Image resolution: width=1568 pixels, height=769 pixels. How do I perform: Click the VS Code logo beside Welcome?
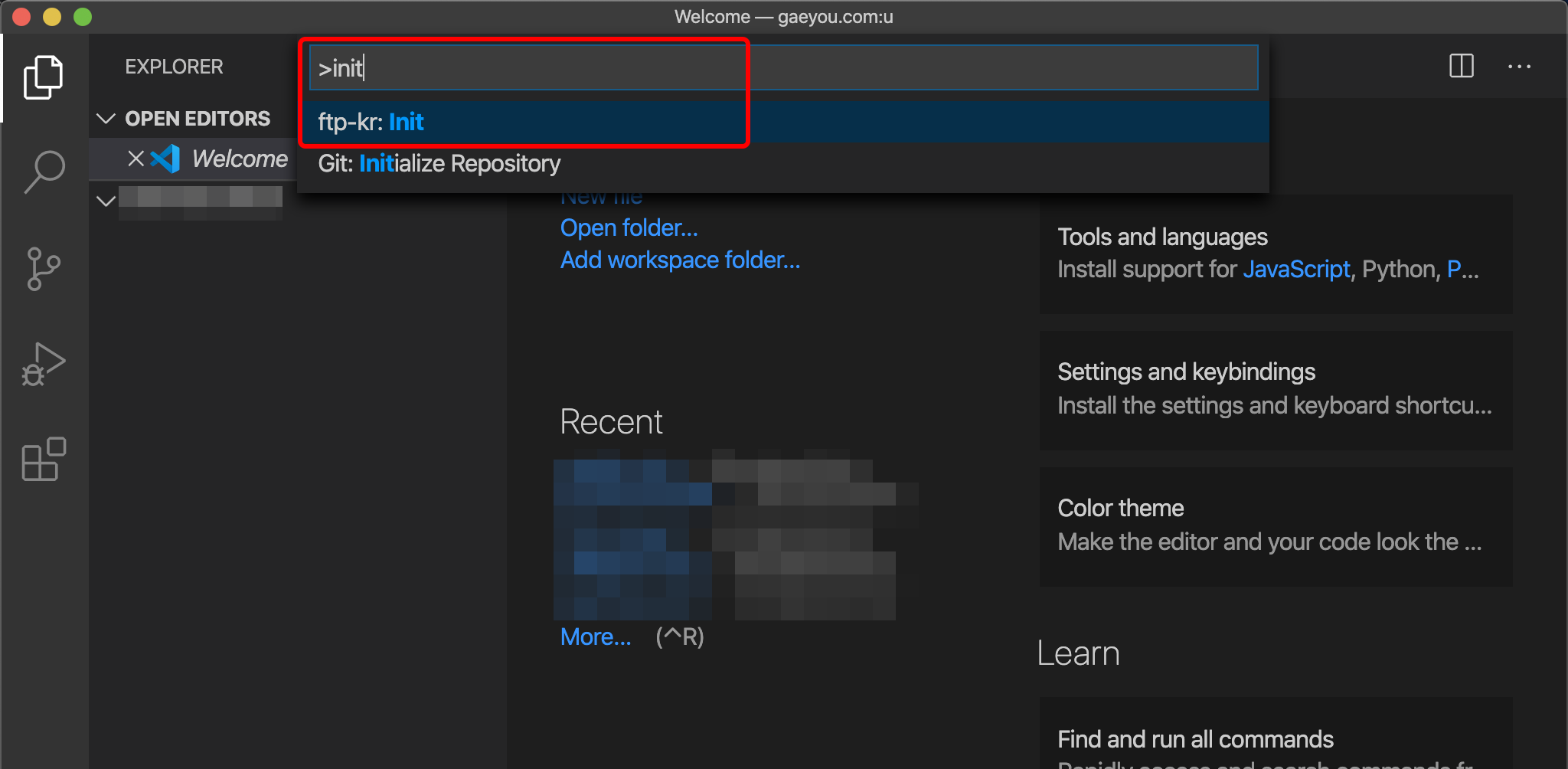(x=165, y=159)
